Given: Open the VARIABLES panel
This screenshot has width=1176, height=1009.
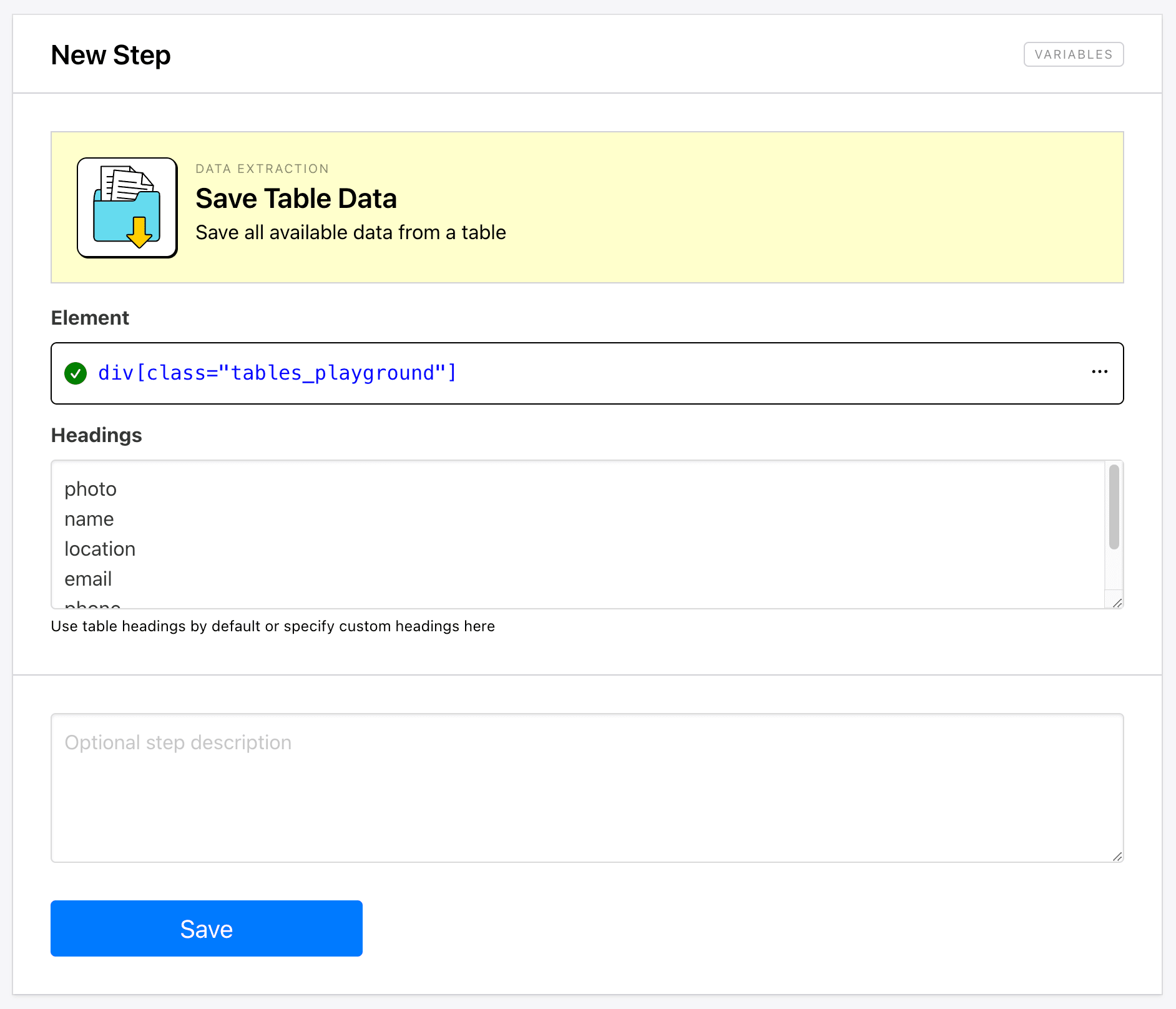Looking at the screenshot, I should [1073, 54].
